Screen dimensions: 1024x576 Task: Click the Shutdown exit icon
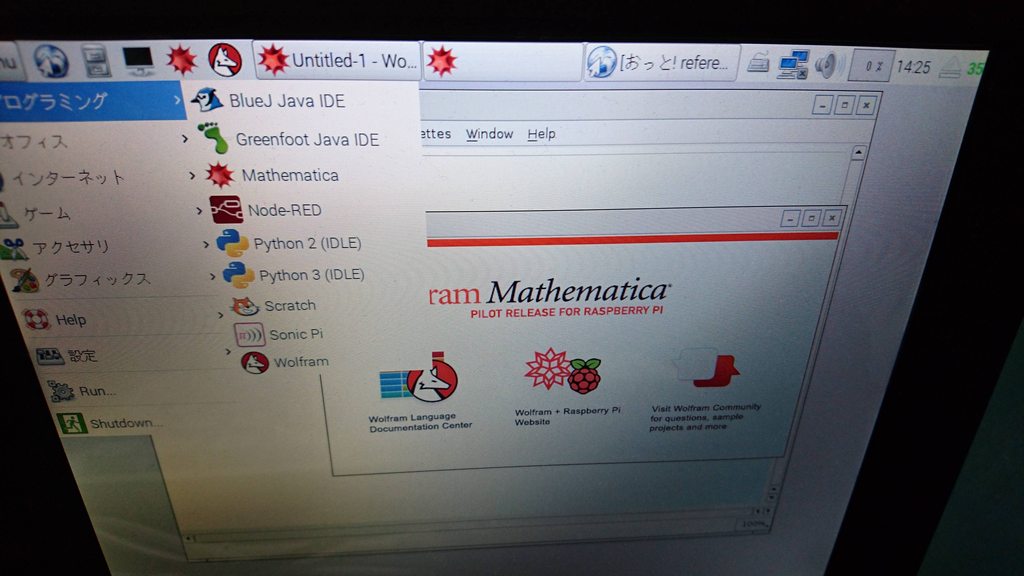71,423
